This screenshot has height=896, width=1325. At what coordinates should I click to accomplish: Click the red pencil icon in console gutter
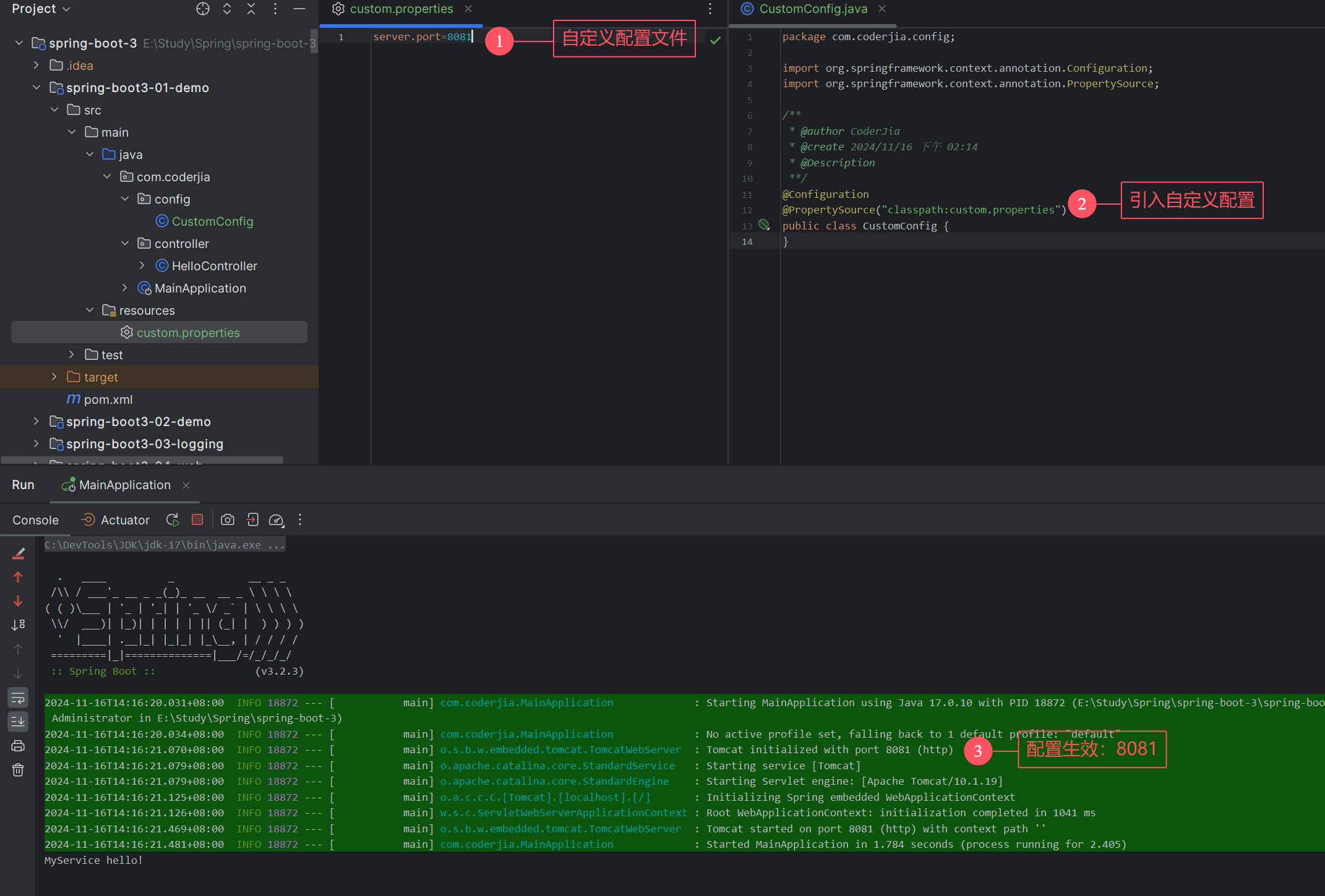18,553
